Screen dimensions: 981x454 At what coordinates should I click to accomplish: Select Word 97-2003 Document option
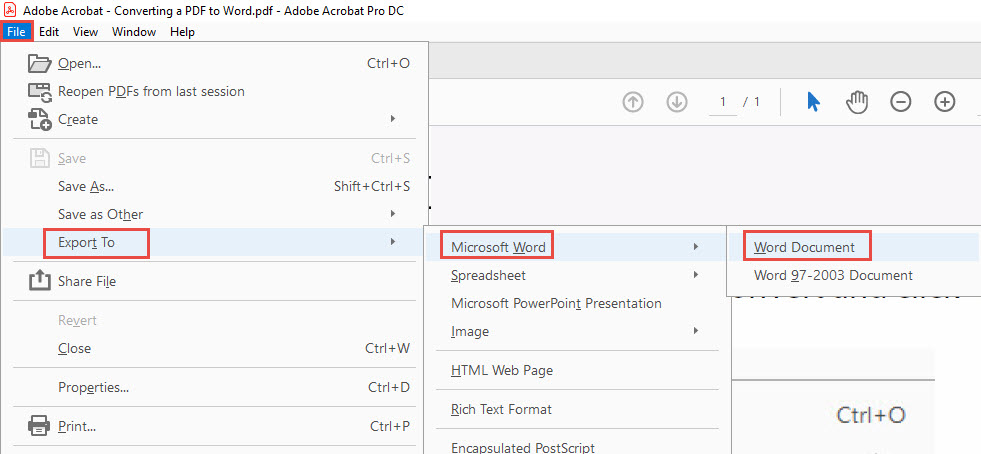click(x=833, y=275)
